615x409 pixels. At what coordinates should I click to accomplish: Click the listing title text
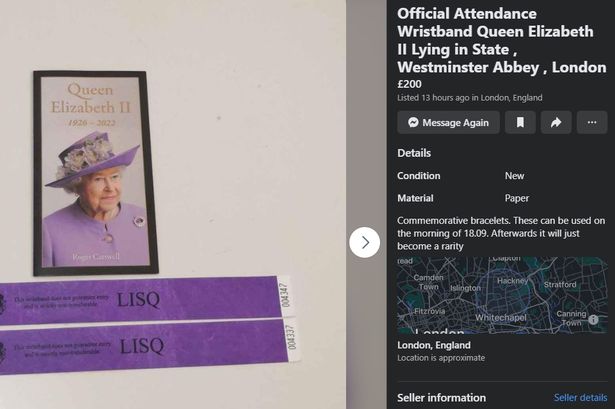tap(502, 40)
